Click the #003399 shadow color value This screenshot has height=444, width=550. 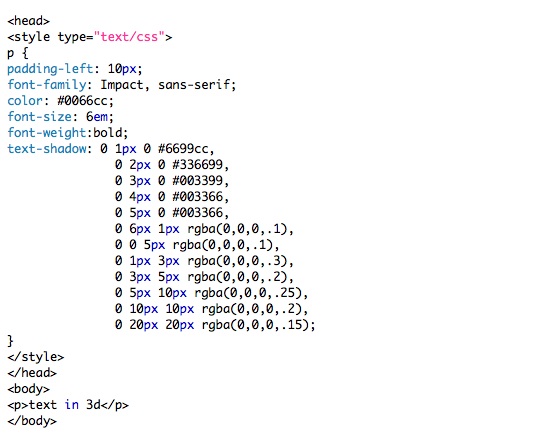197,181
